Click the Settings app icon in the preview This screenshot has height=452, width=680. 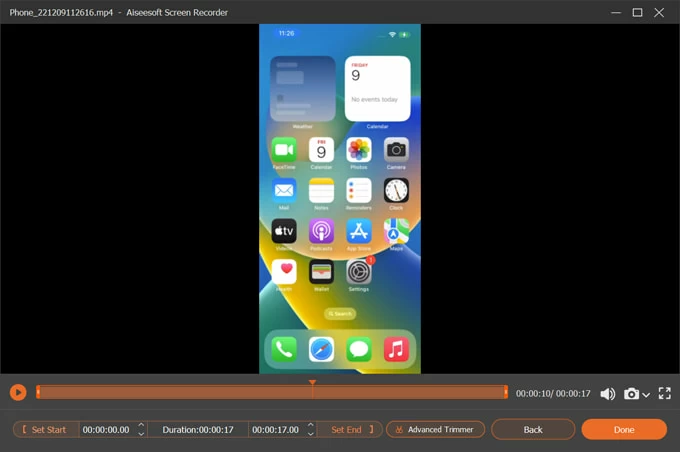tap(359, 271)
